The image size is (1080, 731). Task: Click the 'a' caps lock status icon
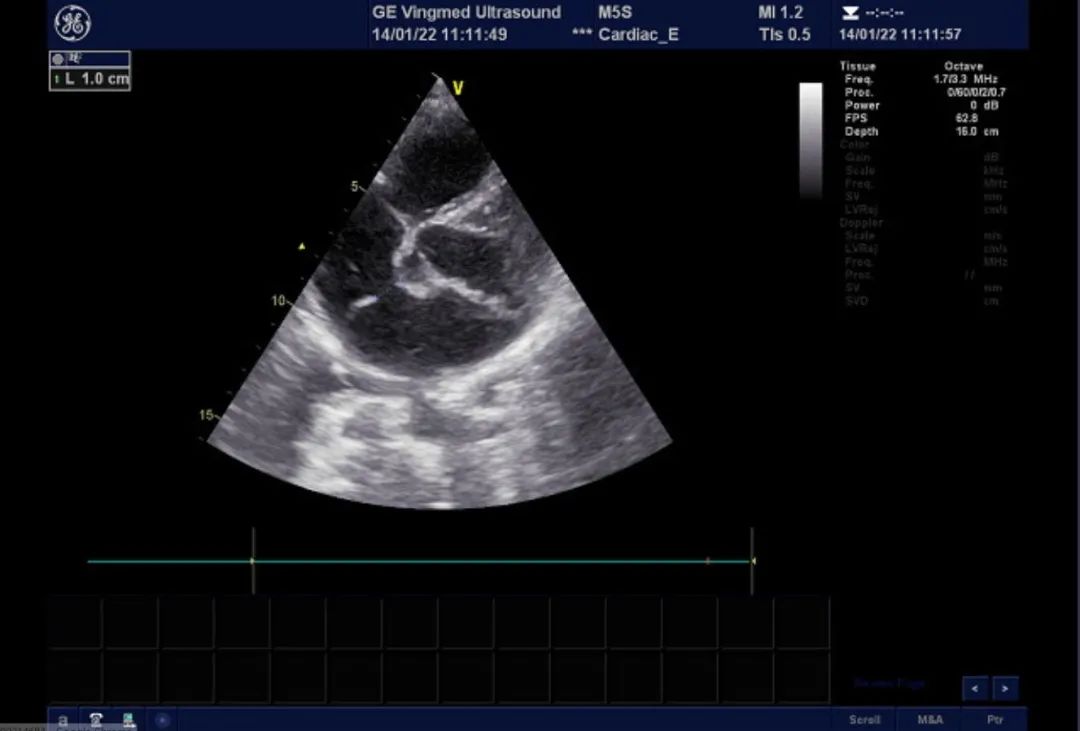tap(63, 719)
